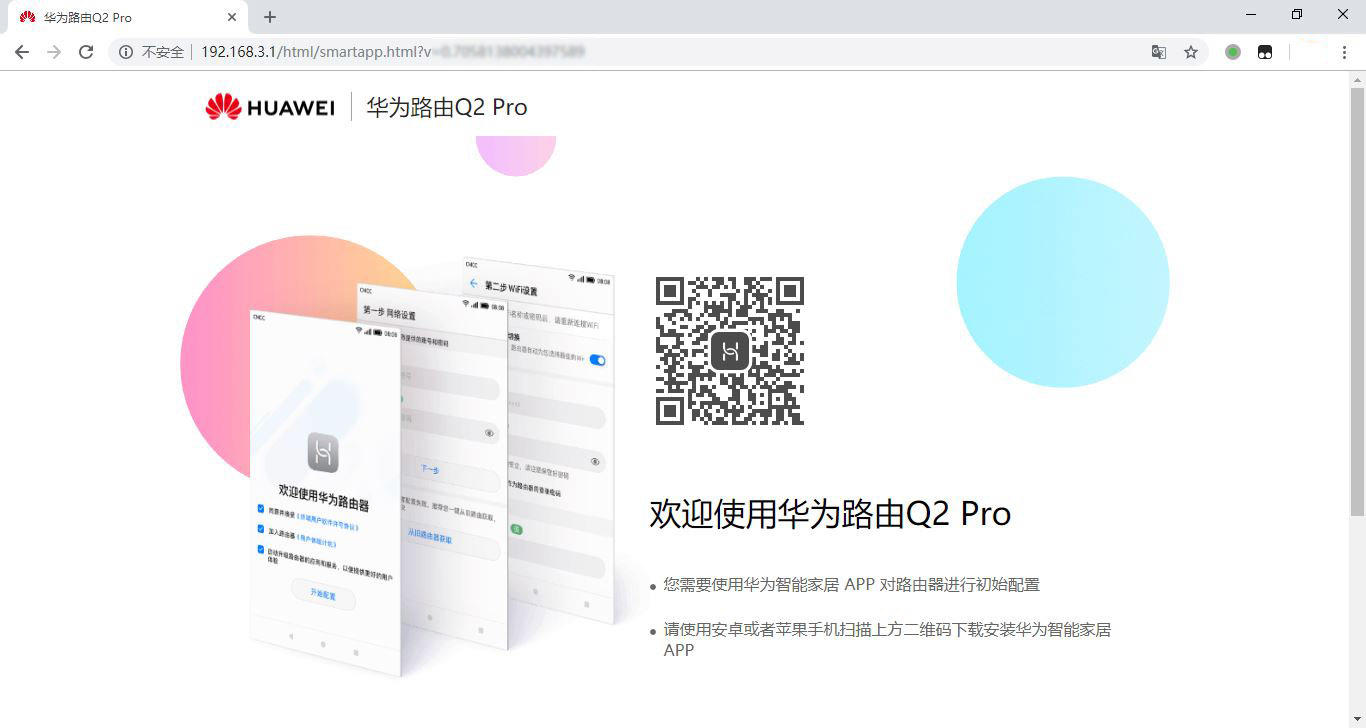
Task: Open a new tab with plus button
Action: tap(270, 17)
